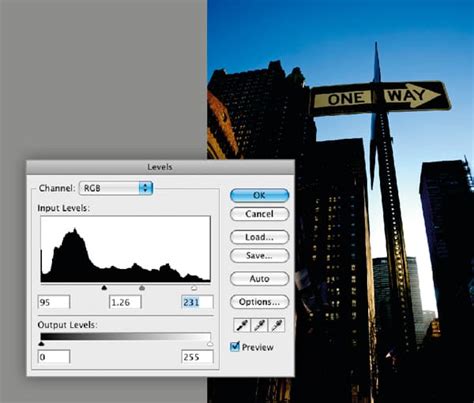Click the Save... button
Viewport: 474px width, 403px height.
[259, 256]
